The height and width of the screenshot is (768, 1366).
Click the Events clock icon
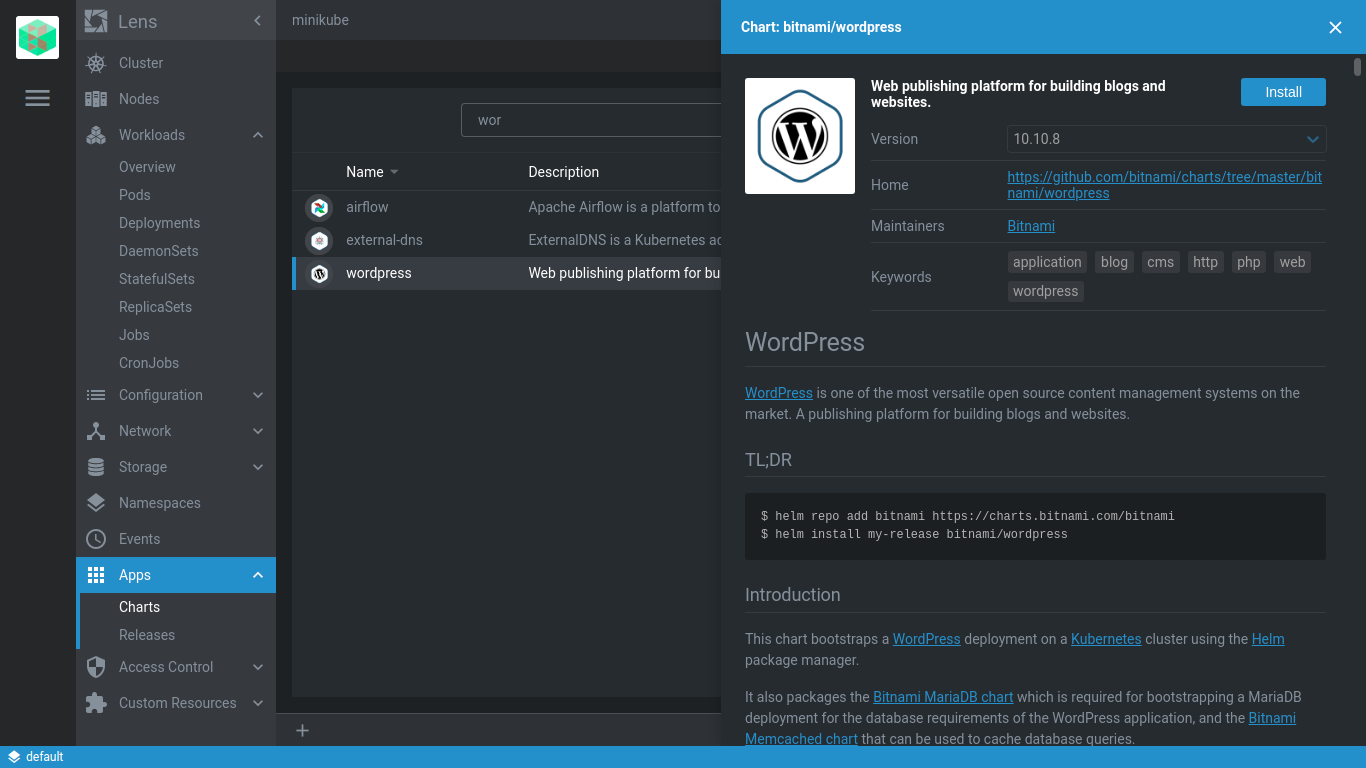pos(96,539)
